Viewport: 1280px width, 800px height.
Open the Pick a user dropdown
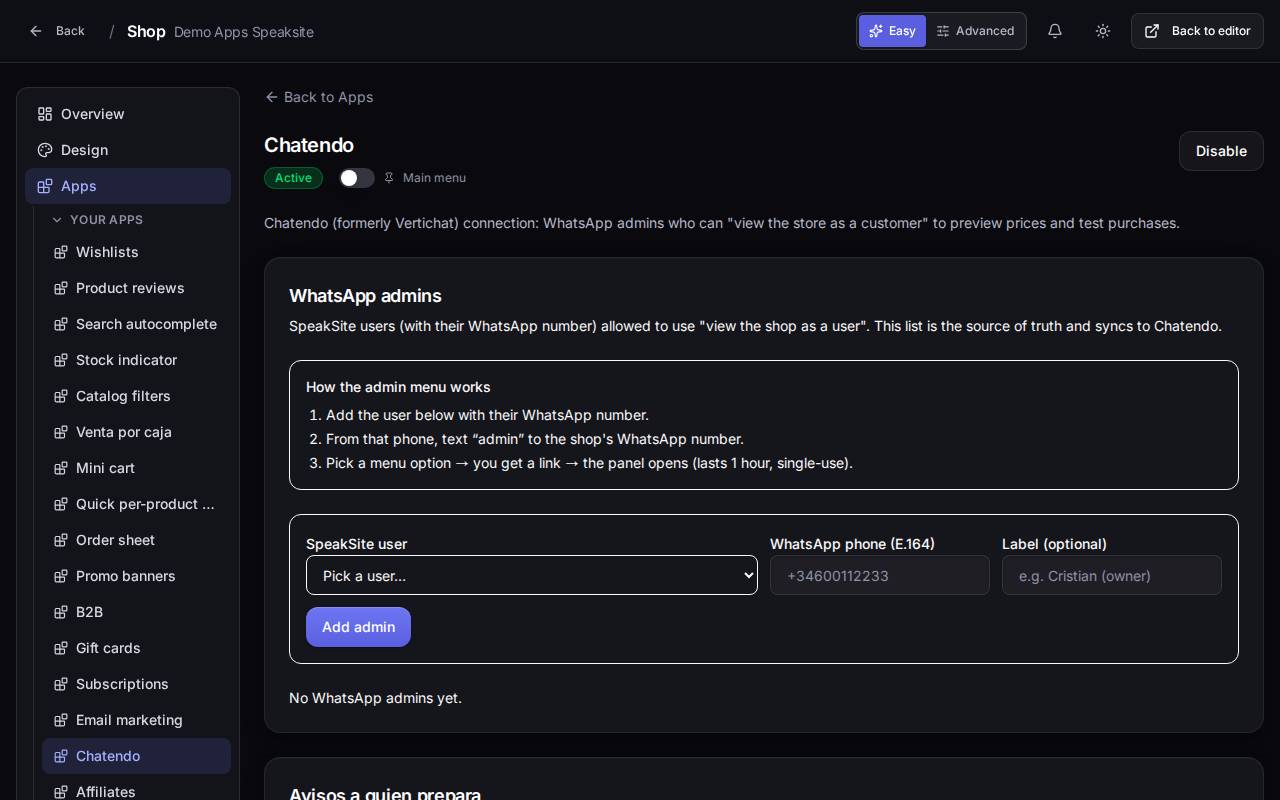coord(532,575)
